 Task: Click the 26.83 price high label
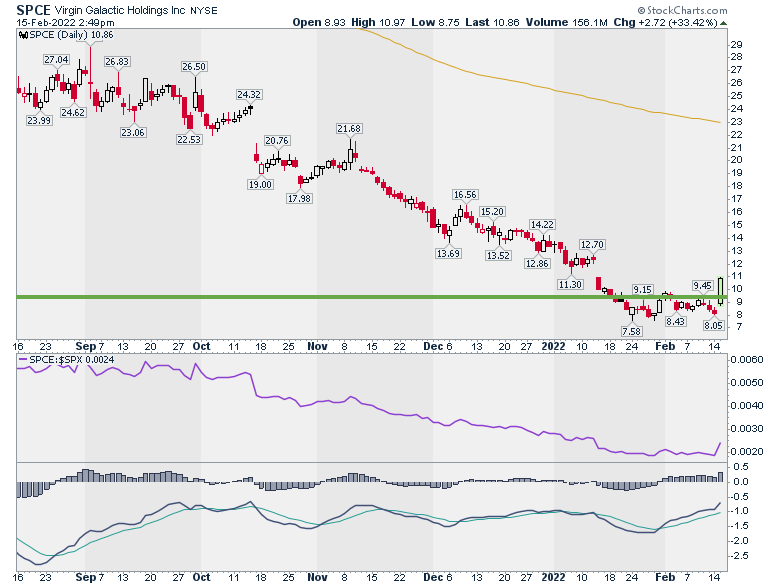click(x=117, y=61)
